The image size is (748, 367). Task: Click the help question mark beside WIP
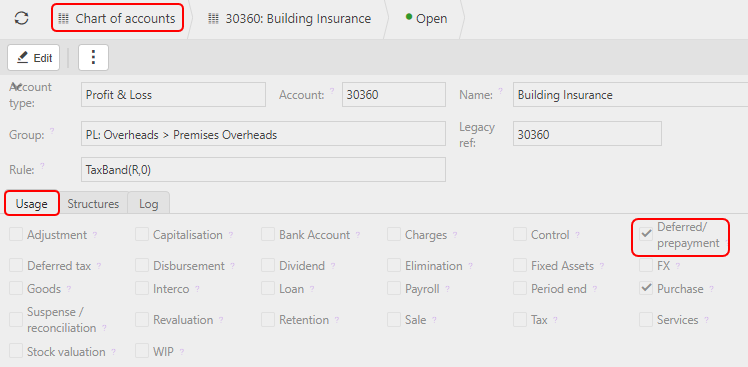[182, 352]
